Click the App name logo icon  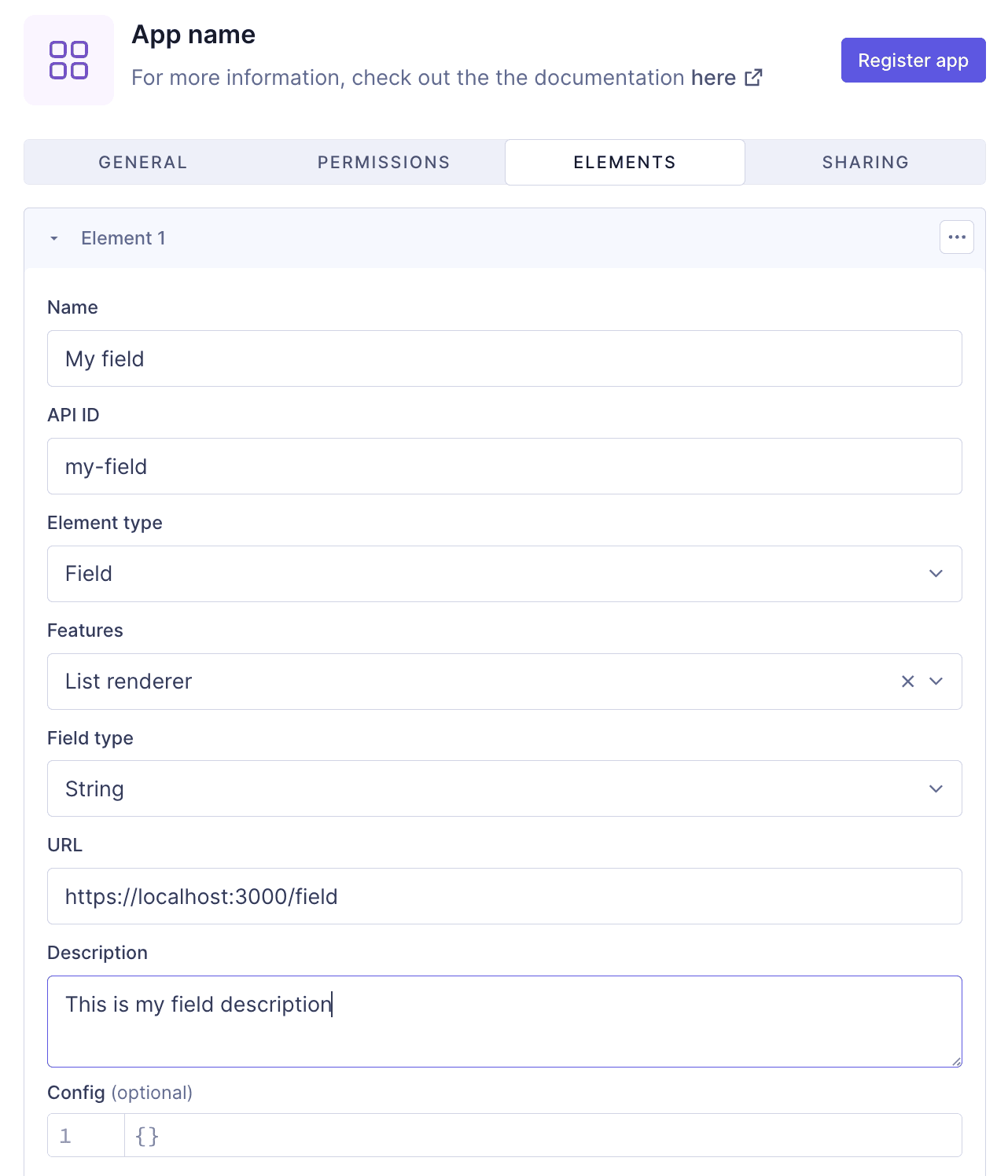pos(68,60)
